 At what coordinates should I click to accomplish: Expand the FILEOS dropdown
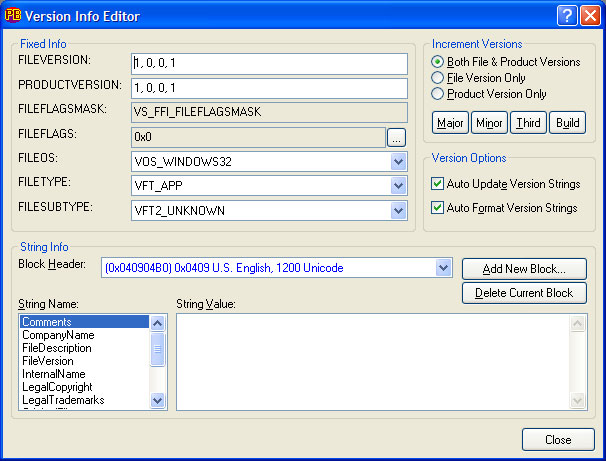click(398, 162)
